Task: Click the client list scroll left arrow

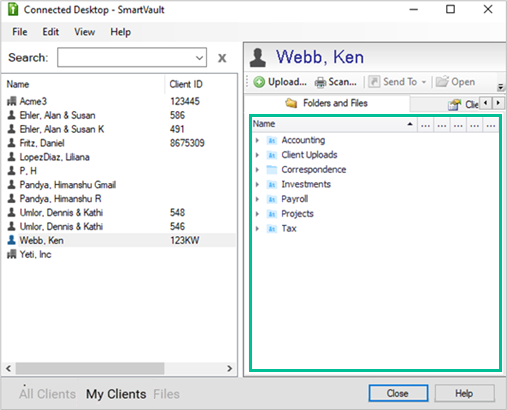Action: click(x=9, y=368)
